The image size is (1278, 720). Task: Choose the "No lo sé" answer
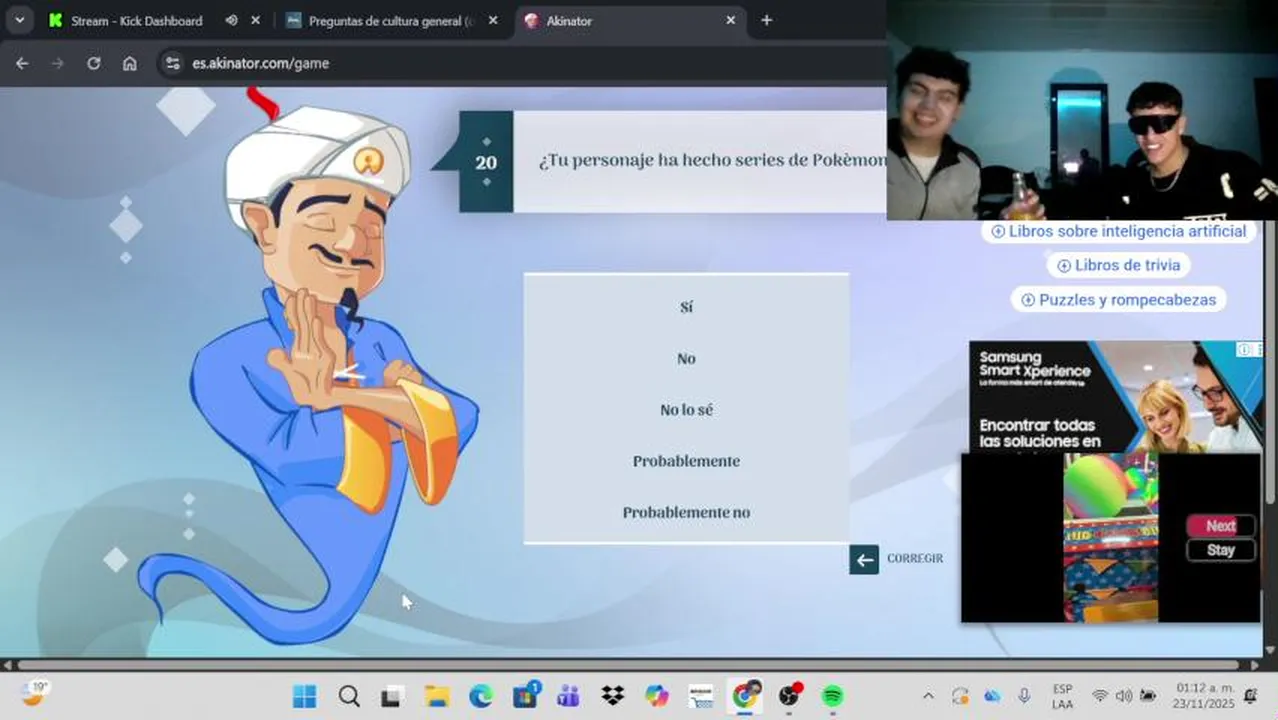point(686,410)
